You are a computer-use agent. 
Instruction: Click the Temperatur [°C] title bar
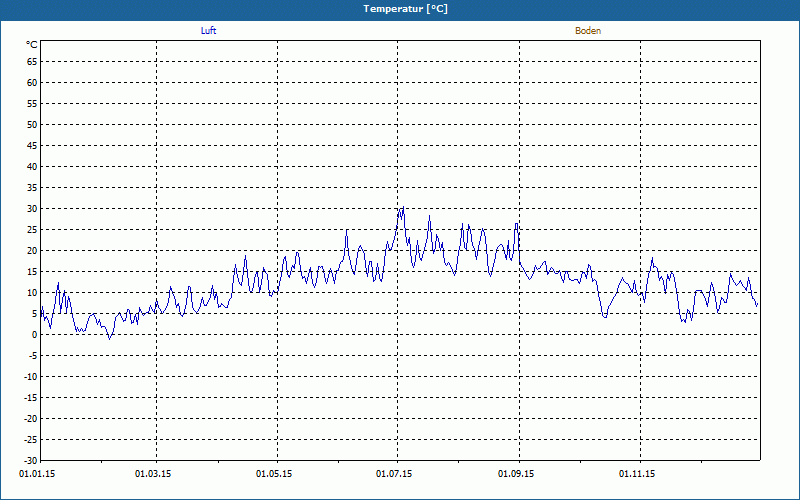[400, 10]
